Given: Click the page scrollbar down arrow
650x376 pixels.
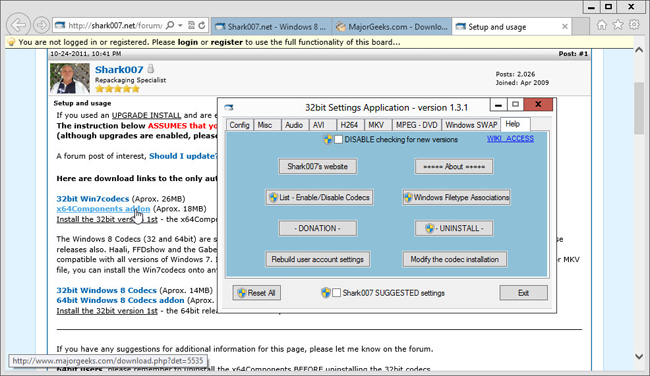Looking at the screenshot, I should (x=639, y=357).
